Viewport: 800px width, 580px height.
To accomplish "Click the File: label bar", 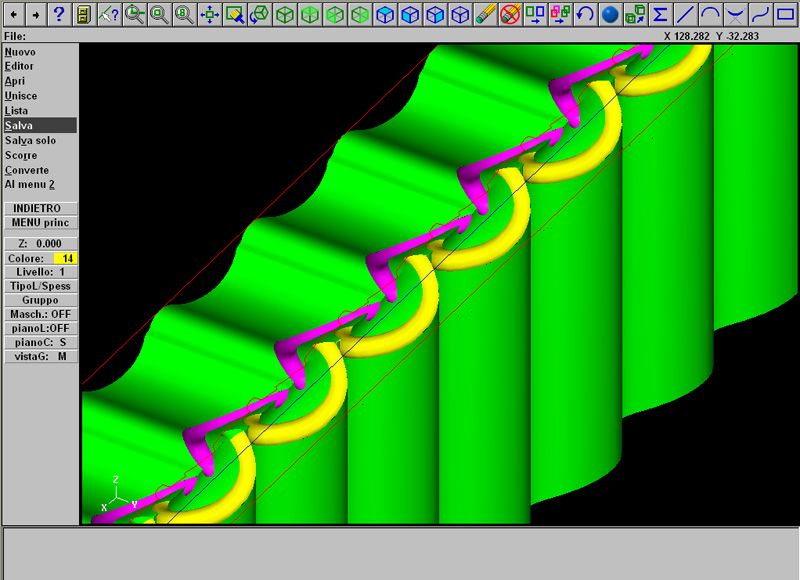I will tap(15, 36).
